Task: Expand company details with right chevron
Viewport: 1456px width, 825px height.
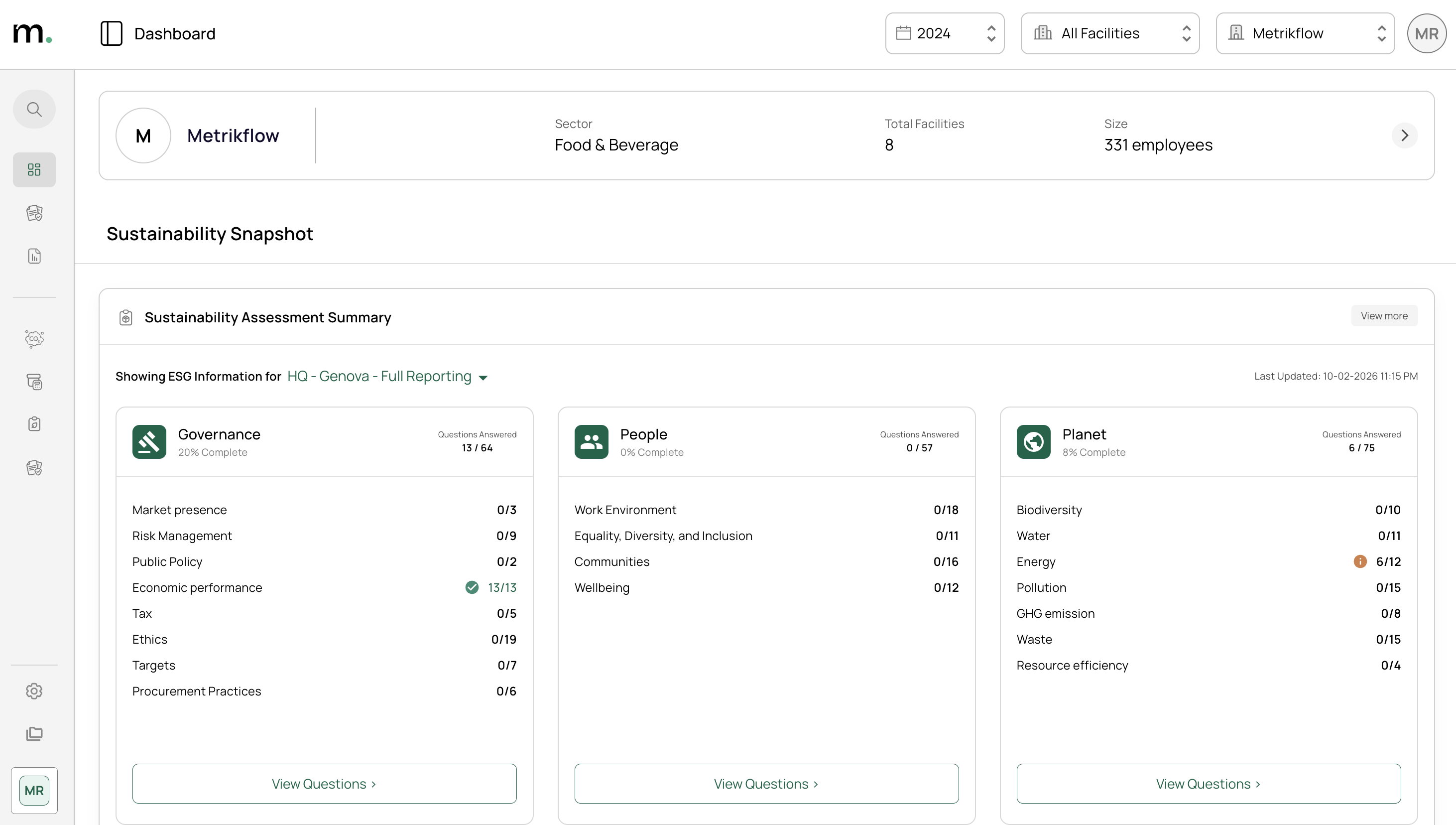Action: (x=1404, y=136)
